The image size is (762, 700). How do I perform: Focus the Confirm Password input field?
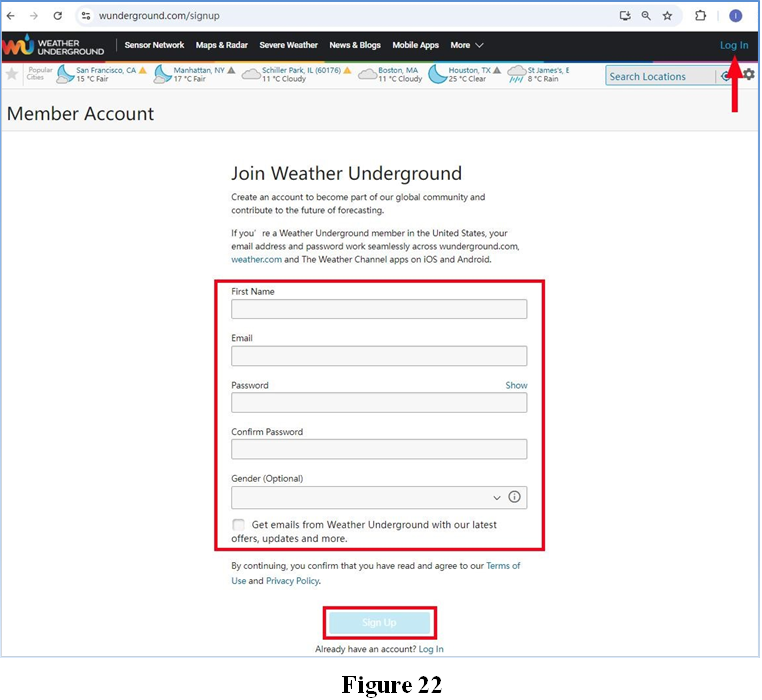pyautogui.click(x=379, y=449)
